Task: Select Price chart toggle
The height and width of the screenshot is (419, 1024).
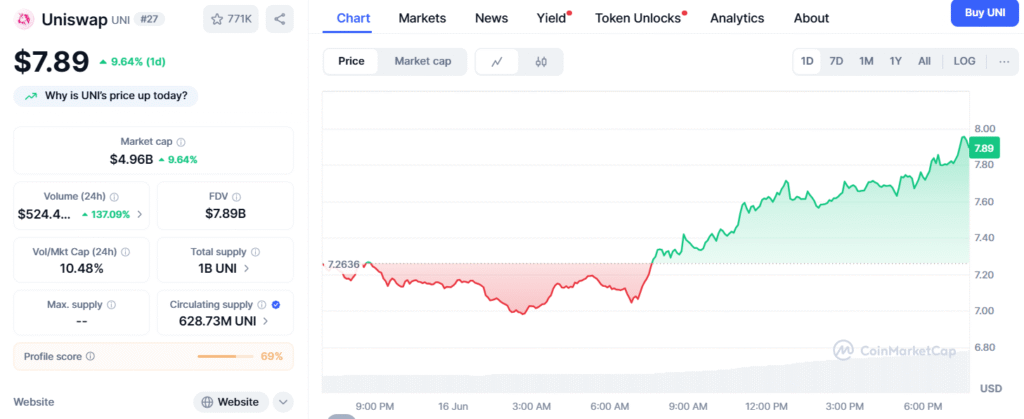Action: point(351,61)
